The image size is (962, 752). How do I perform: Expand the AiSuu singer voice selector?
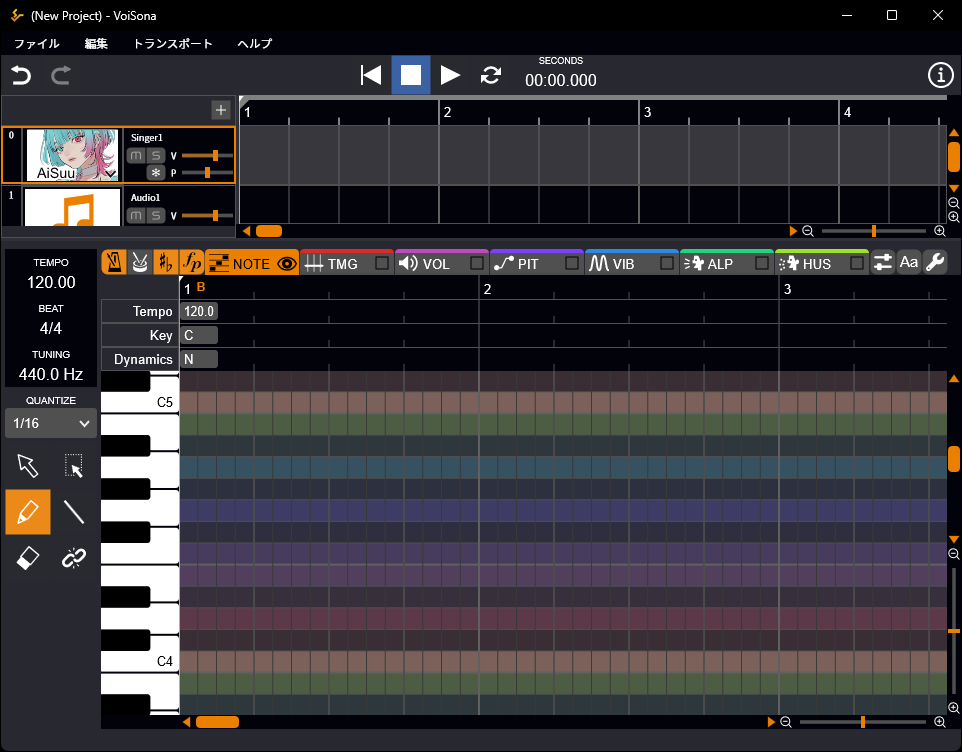coord(109,173)
